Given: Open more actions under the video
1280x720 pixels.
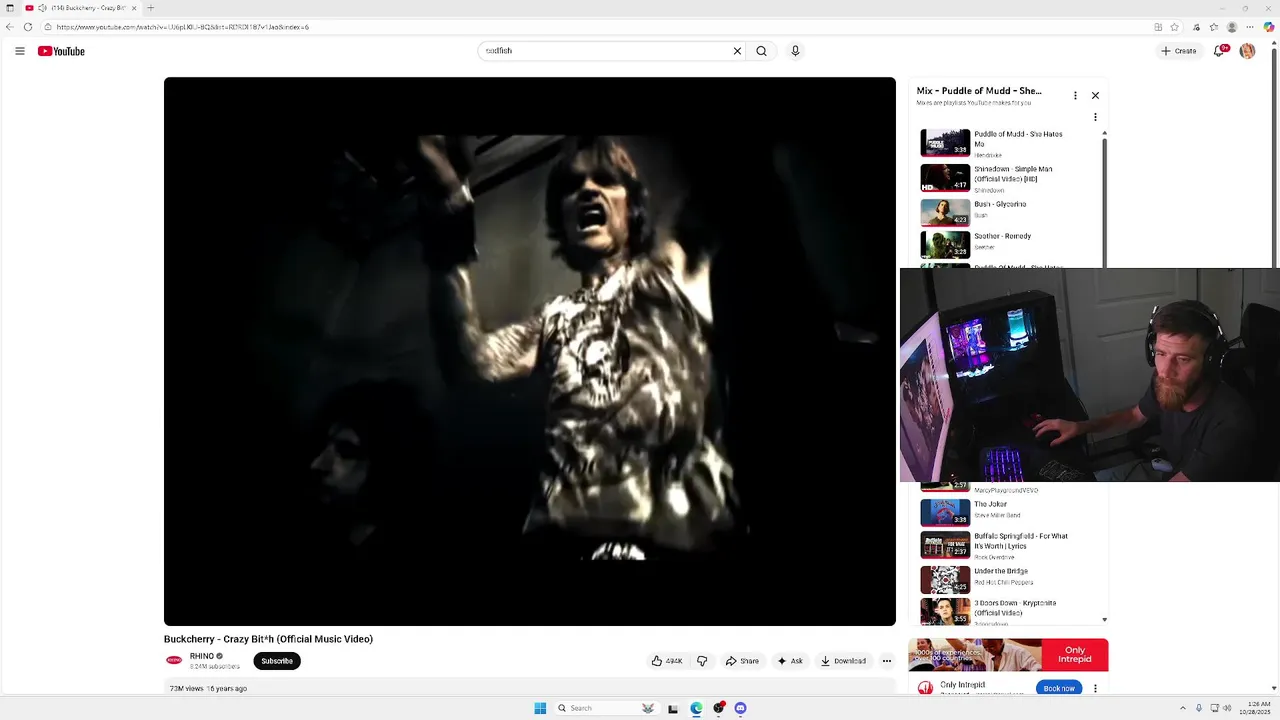Looking at the screenshot, I should (x=886, y=661).
